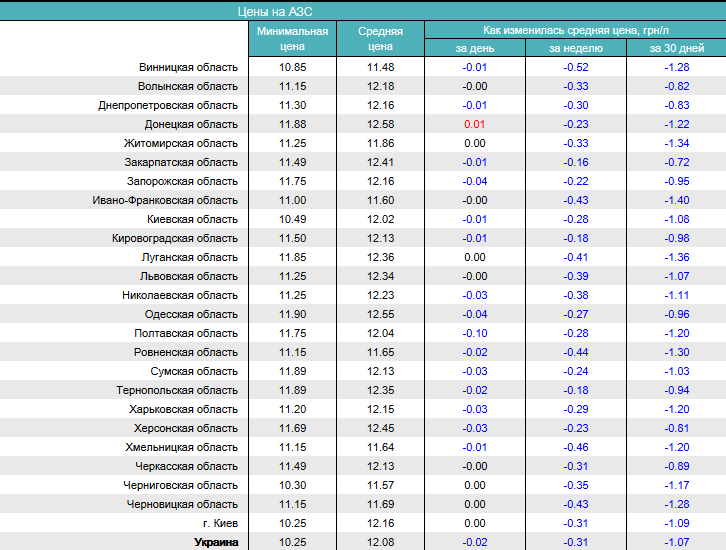
Task: Select the "Минимальная цена" column header
Action: coord(292,39)
